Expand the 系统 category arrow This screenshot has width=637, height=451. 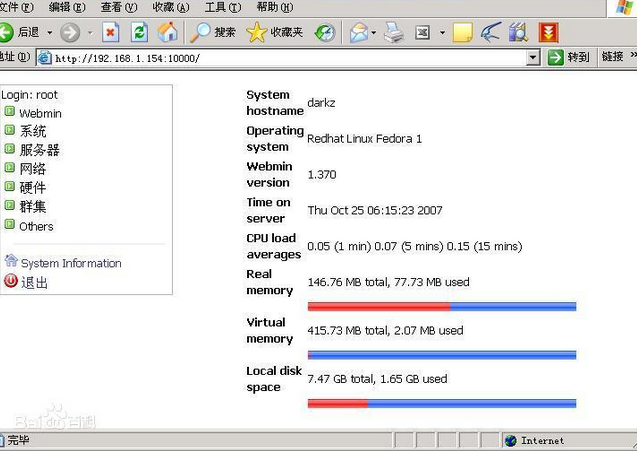point(10,130)
